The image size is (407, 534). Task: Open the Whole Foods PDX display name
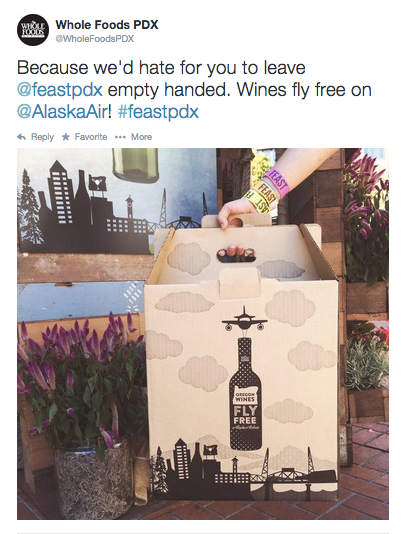pos(107,25)
